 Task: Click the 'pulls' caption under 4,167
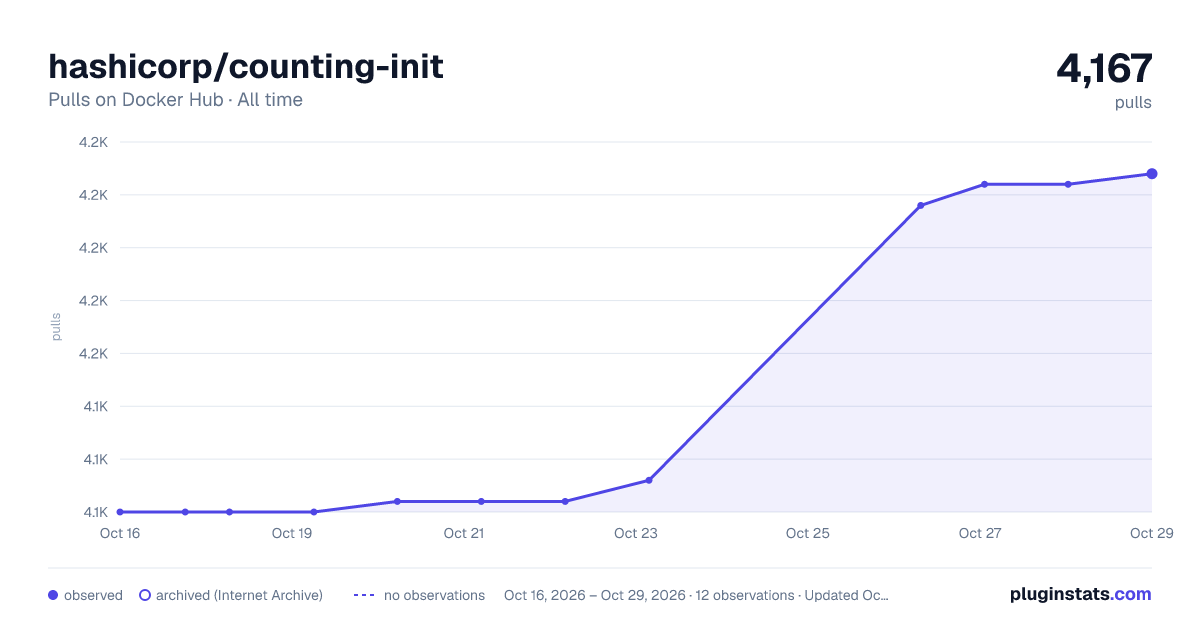pyautogui.click(x=1133, y=103)
